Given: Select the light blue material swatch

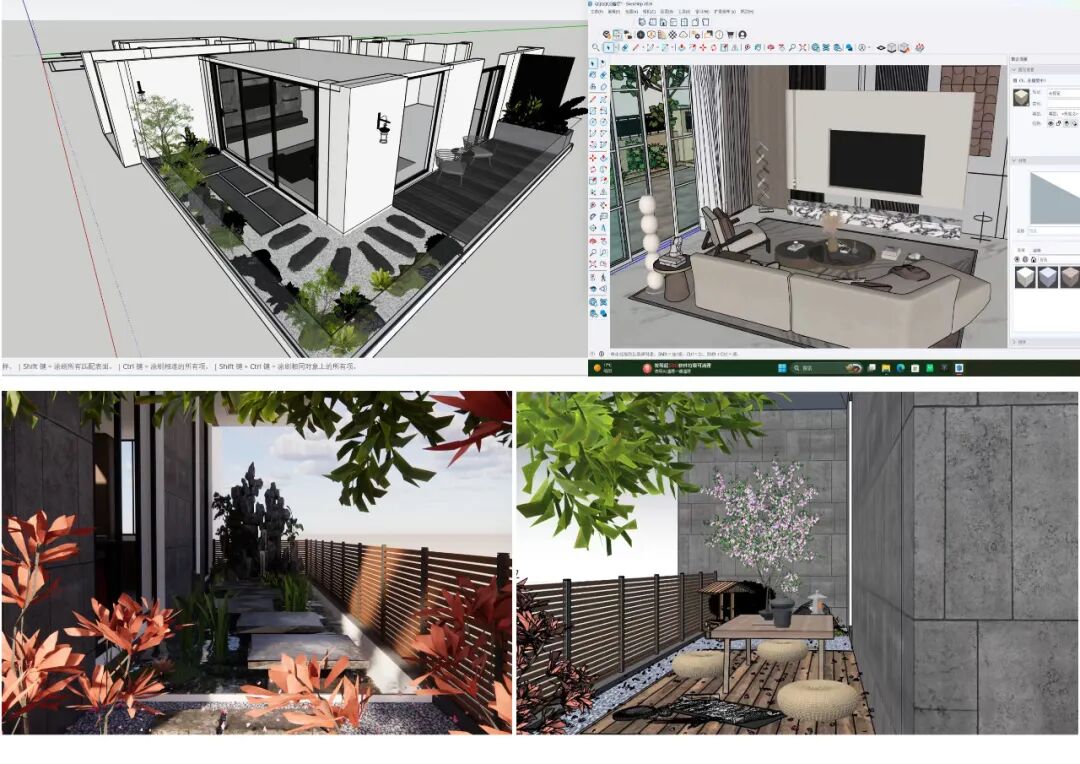Looking at the screenshot, I should [x=1048, y=276].
